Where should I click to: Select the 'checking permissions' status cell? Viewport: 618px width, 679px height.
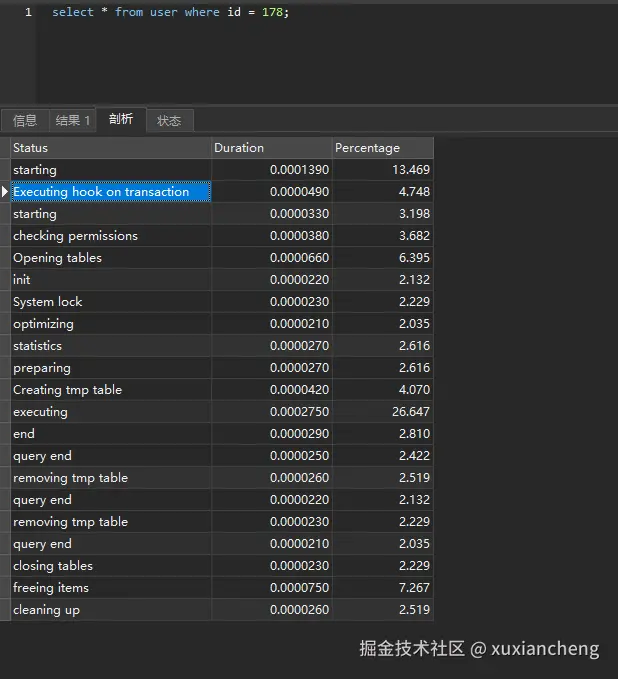coord(111,236)
